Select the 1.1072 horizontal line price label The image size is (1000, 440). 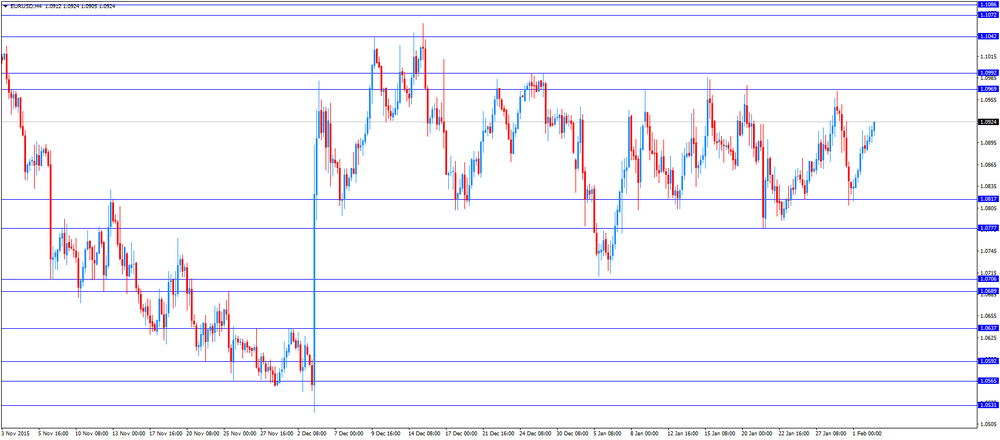click(x=987, y=15)
